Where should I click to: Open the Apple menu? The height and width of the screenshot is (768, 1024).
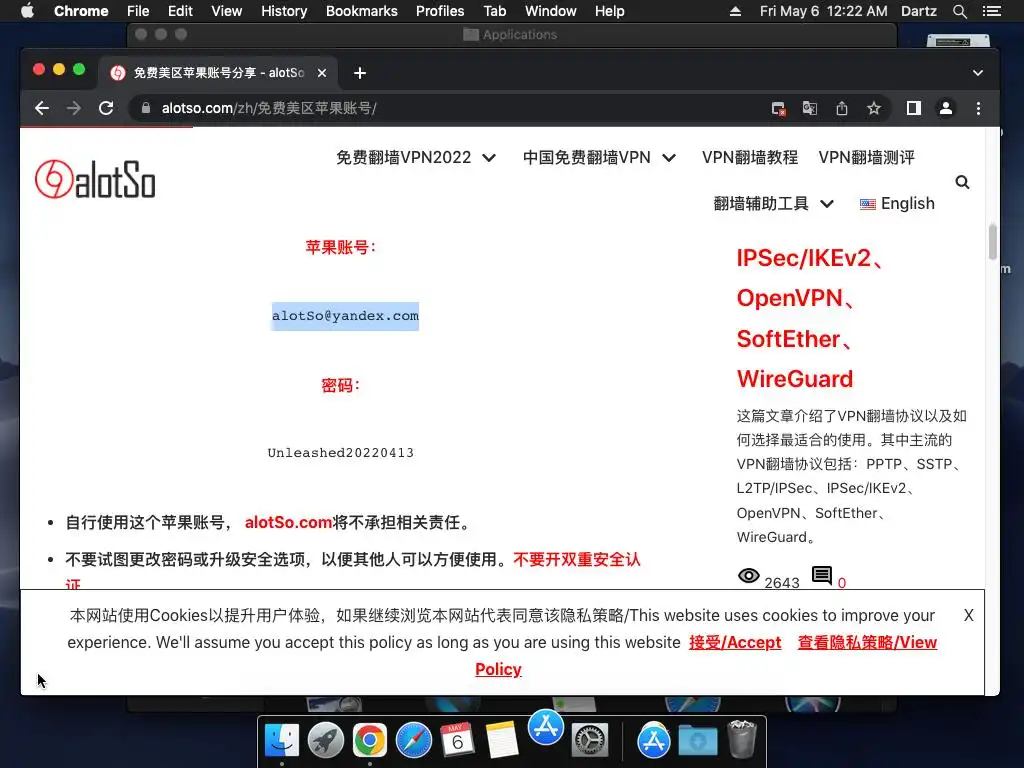coord(27,11)
